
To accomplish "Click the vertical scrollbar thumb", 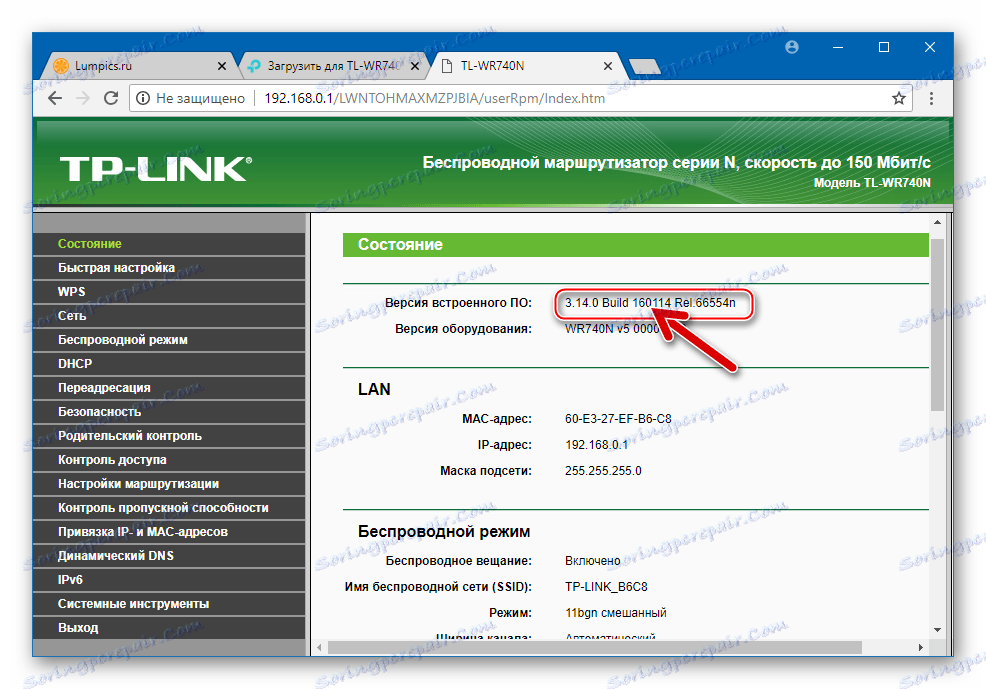I will [937, 325].
